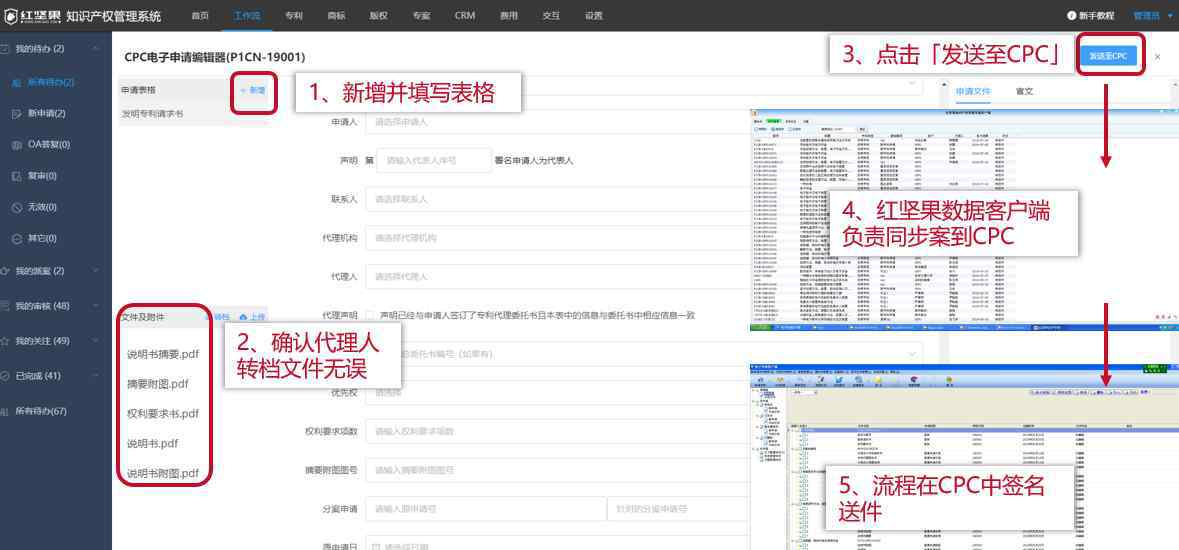Expand the 我的质案 (2) section
1179x550 pixels.
95,271
